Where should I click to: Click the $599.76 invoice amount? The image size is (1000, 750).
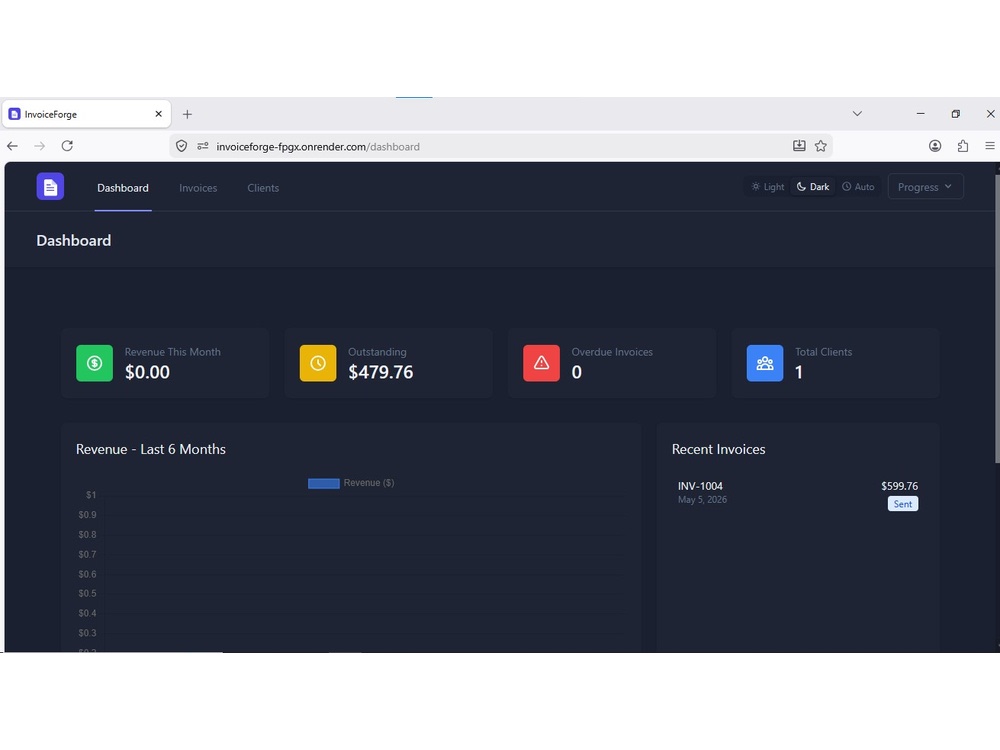click(x=899, y=486)
